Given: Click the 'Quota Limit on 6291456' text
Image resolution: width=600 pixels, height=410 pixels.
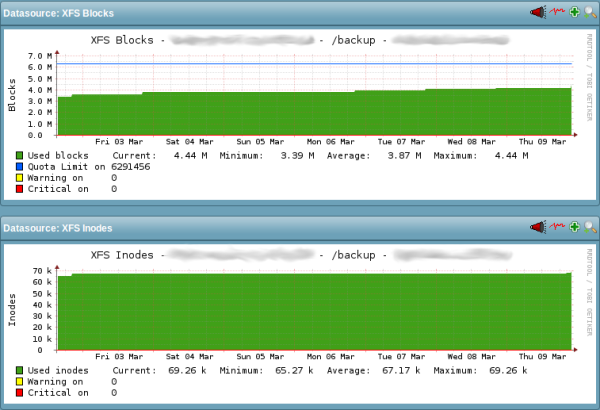Looking at the screenshot, I should (x=89, y=167).
